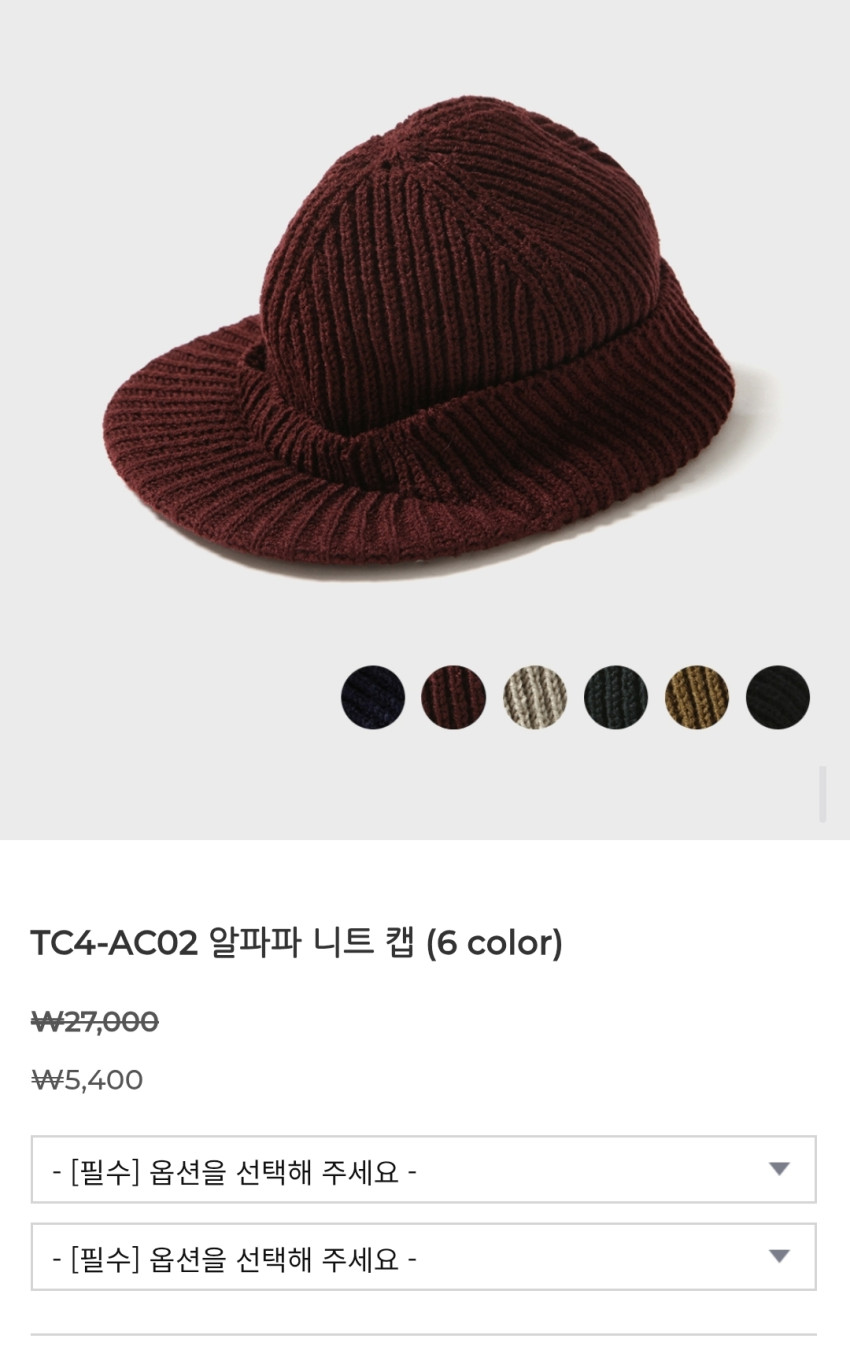
Task: Click the struck-through ₩27,000 original price
Action: coord(95,1022)
